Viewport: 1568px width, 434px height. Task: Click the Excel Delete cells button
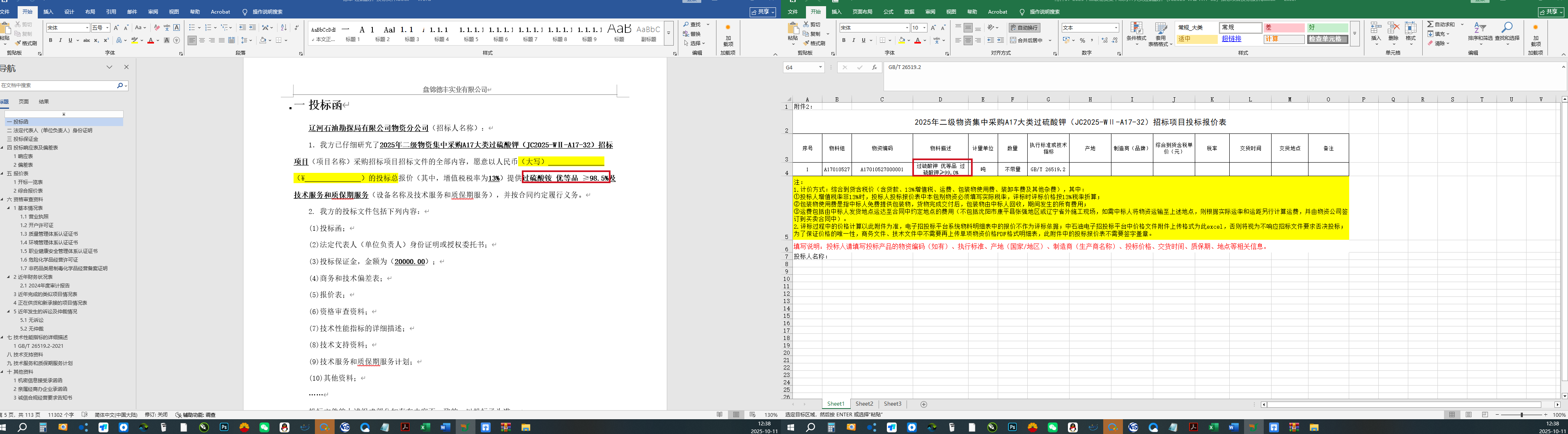[x=1394, y=33]
